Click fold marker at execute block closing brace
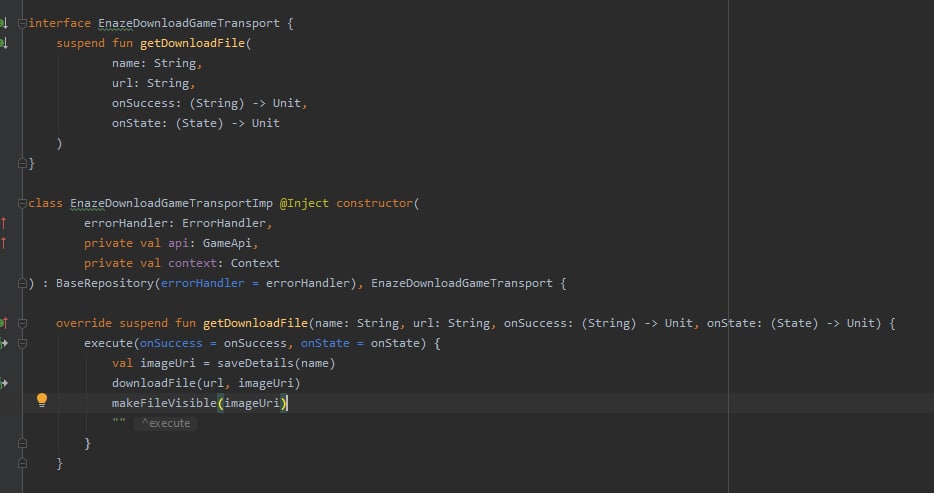934x493 pixels. 22,444
